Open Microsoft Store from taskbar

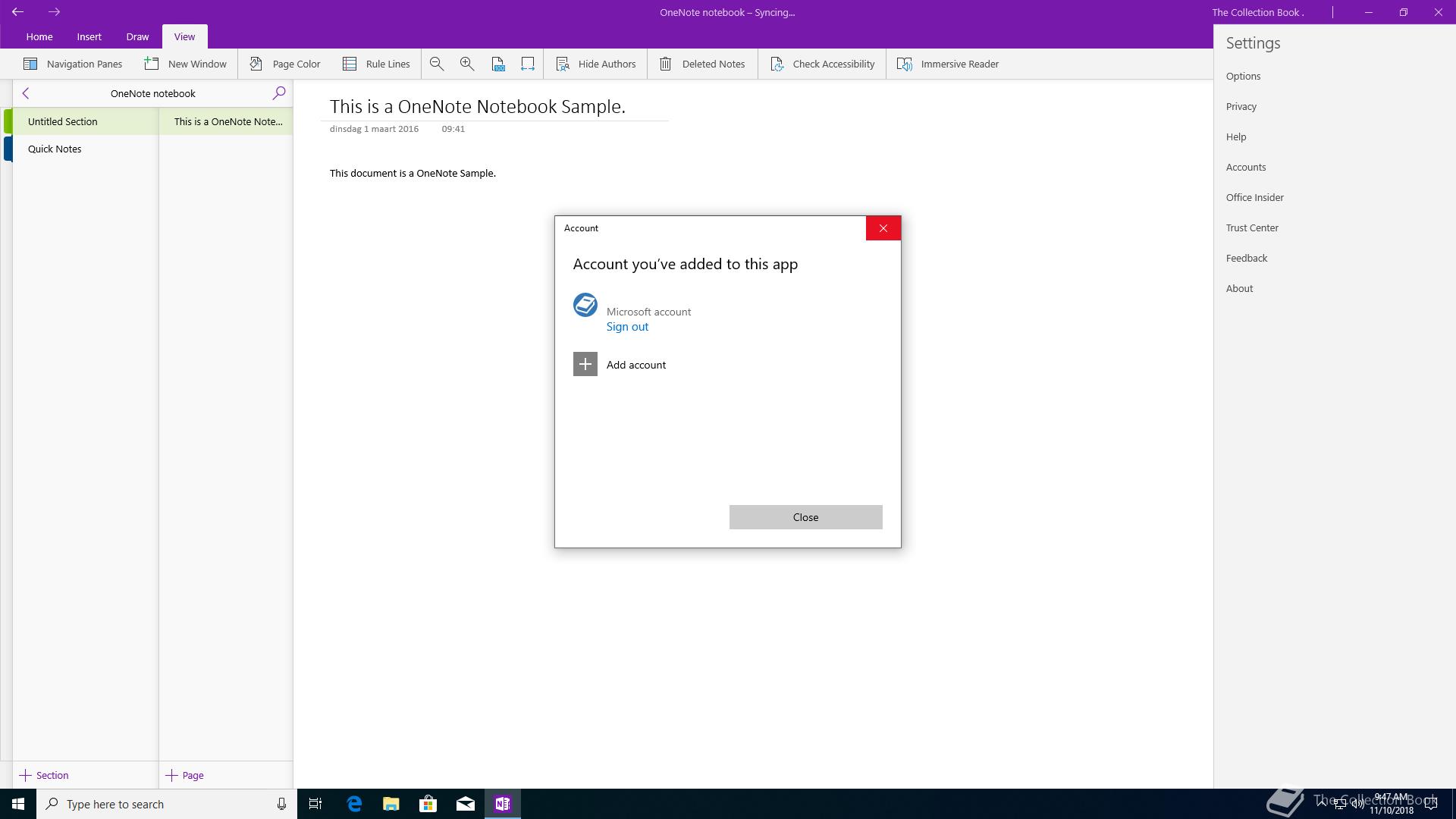point(428,804)
